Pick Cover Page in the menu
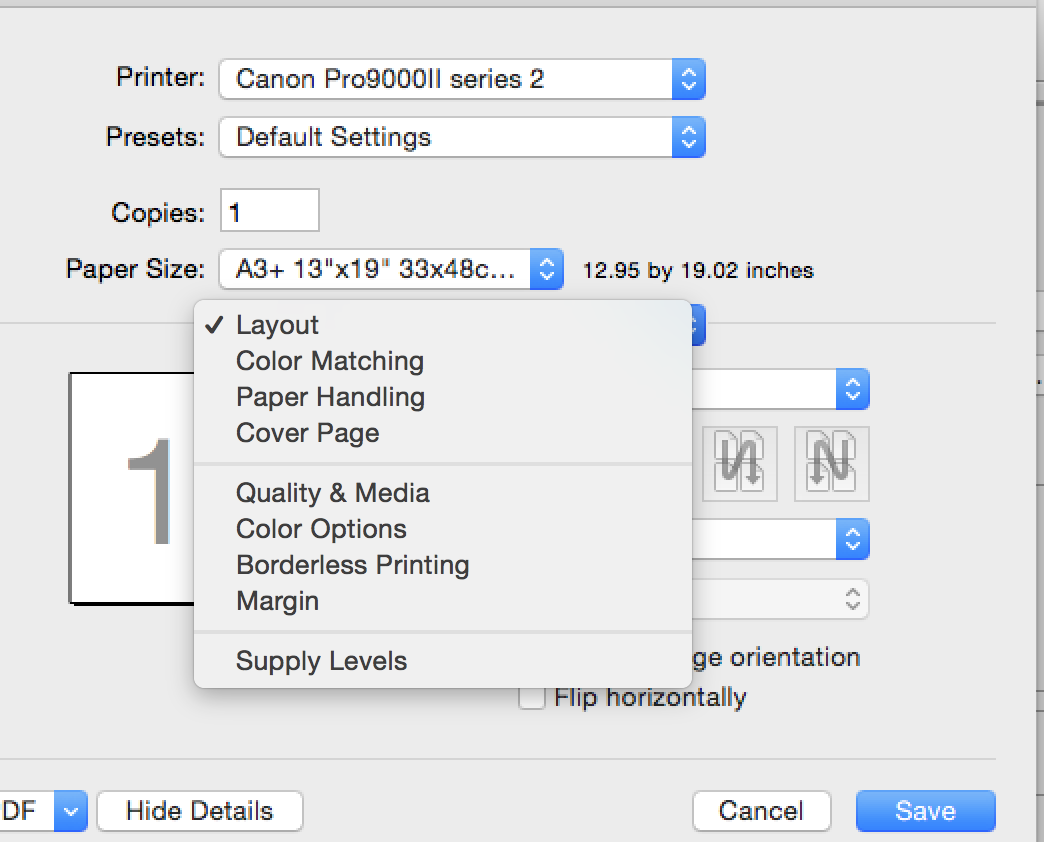Viewport: 1044px width, 842px height. pyautogui.click(x=307, y=433)
